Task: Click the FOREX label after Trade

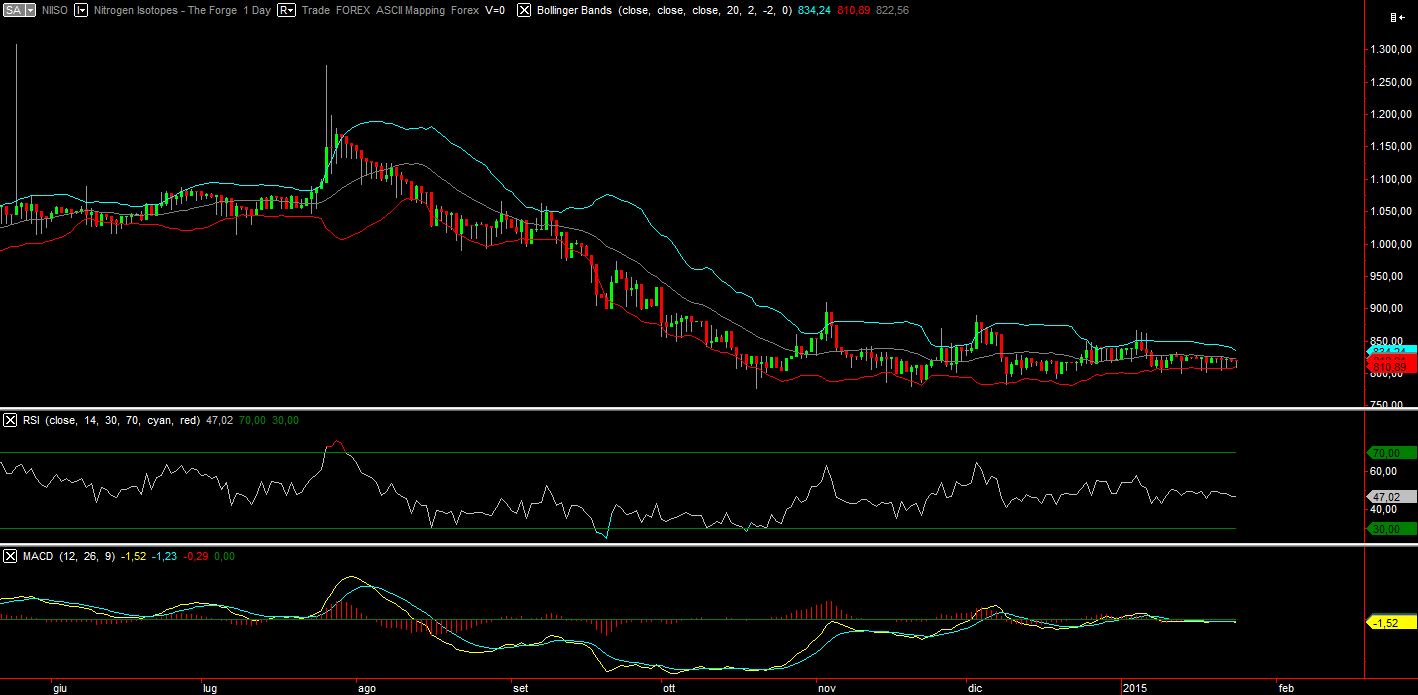Action: tap(352, 10)
